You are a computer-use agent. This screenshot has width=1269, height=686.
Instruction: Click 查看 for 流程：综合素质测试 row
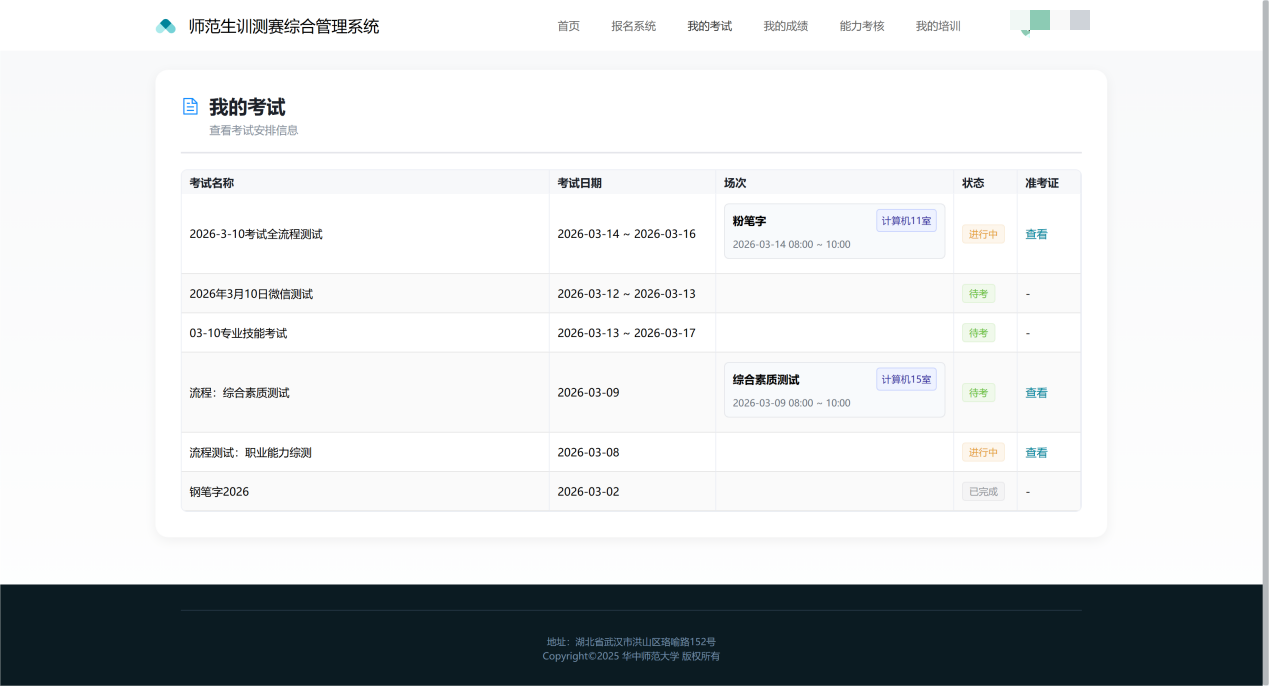(1036, 393)
